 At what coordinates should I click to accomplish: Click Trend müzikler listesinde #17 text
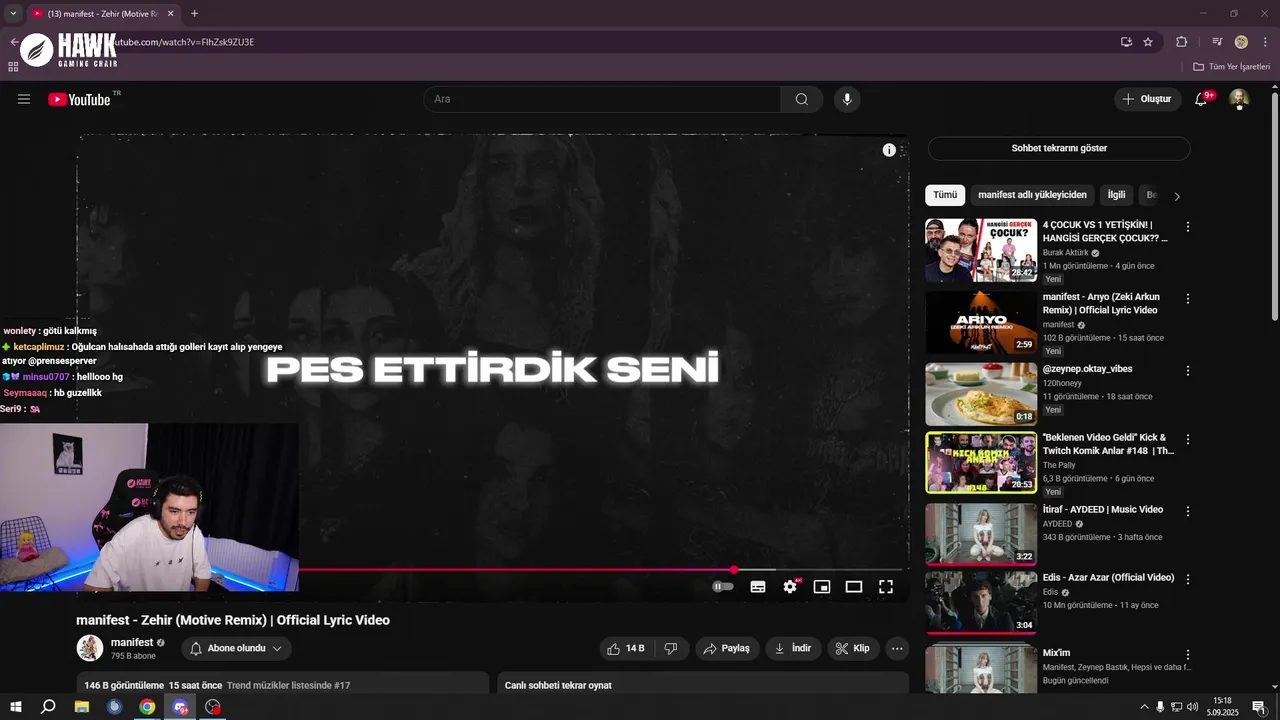click(288, 685)
